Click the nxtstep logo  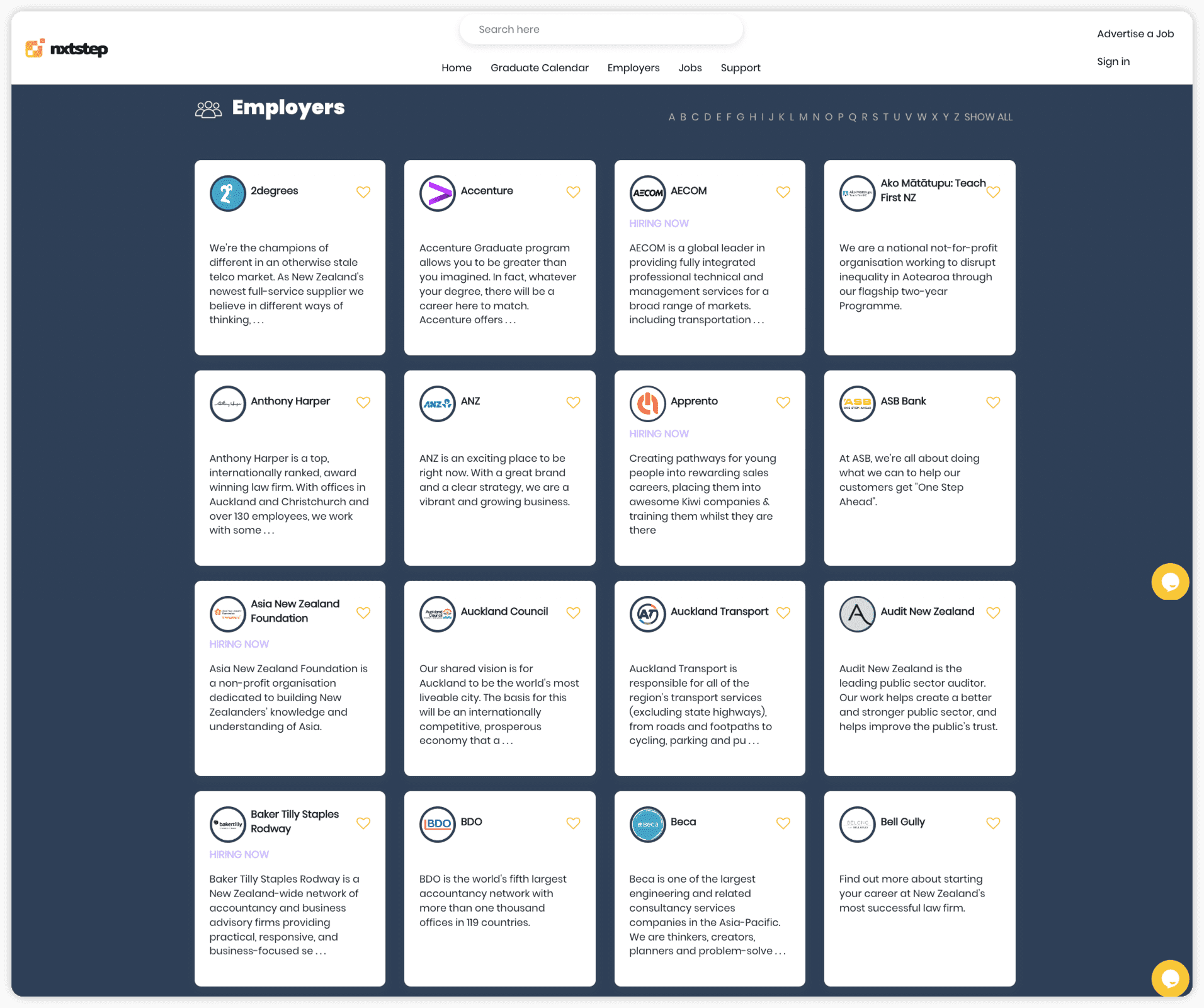coord(67,49)
